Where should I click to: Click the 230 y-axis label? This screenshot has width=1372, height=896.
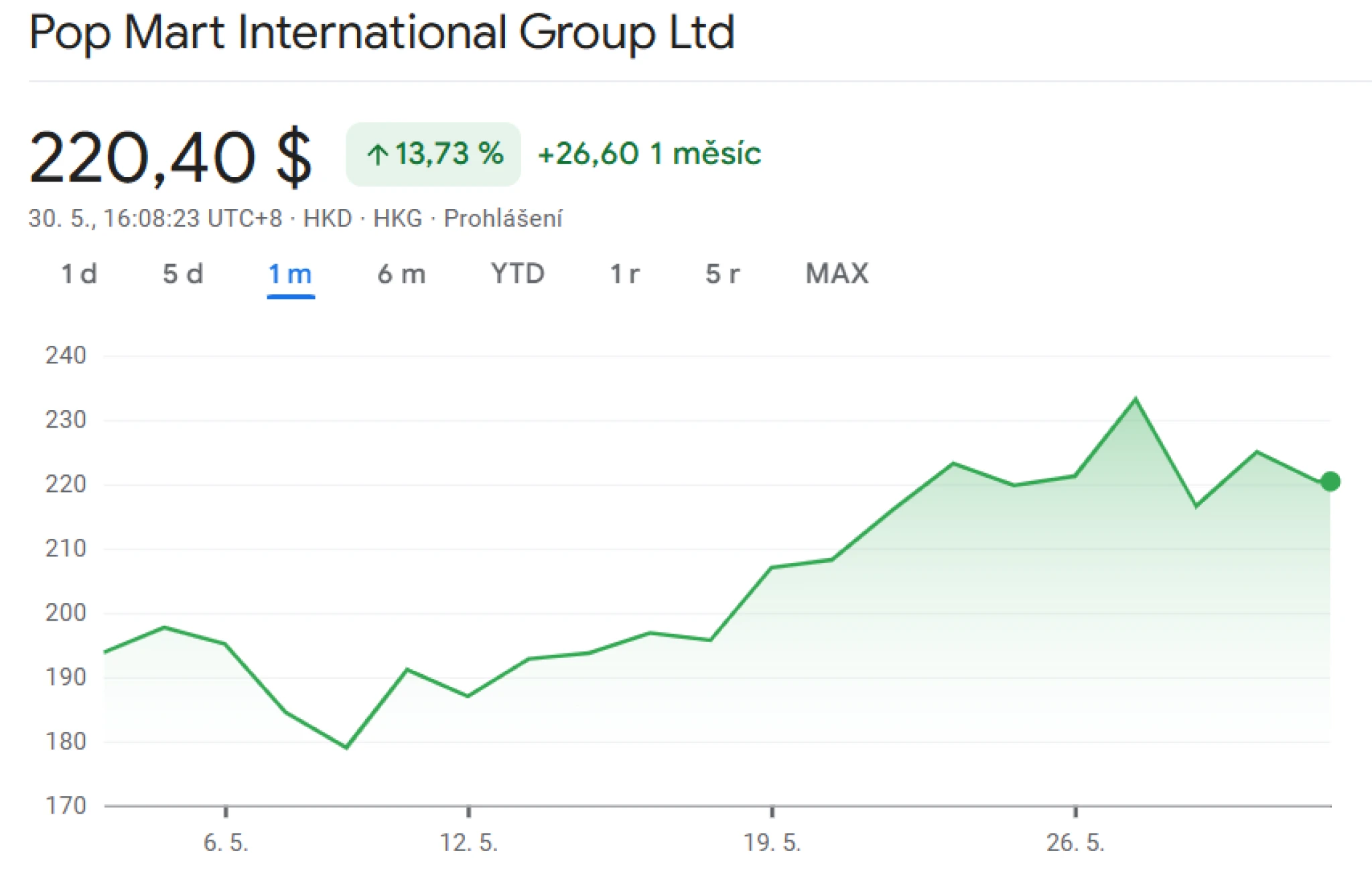(66, 420)
